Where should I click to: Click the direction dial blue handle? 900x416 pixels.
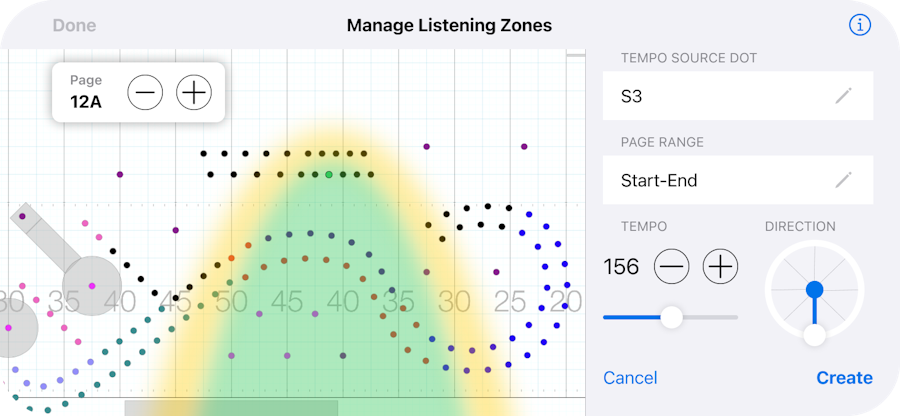[815, 289]
